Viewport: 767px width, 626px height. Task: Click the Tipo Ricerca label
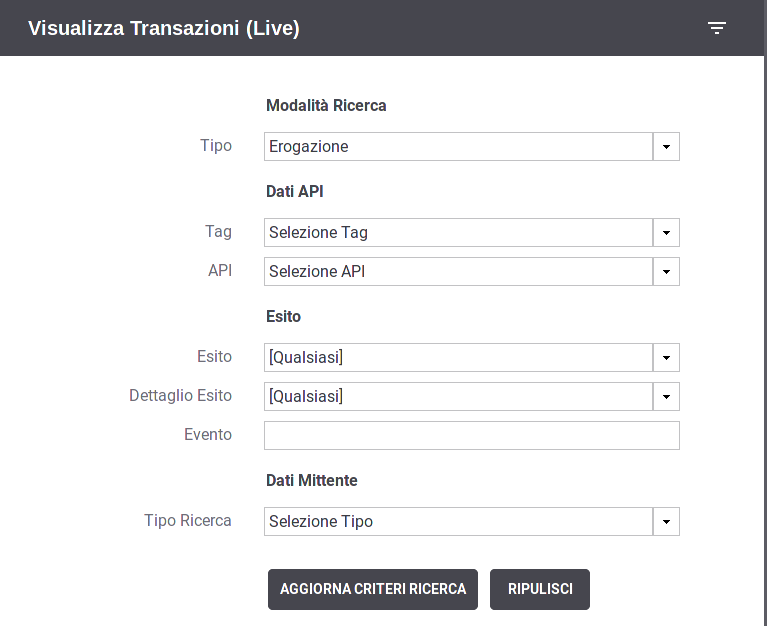click(x=188, y=520)
